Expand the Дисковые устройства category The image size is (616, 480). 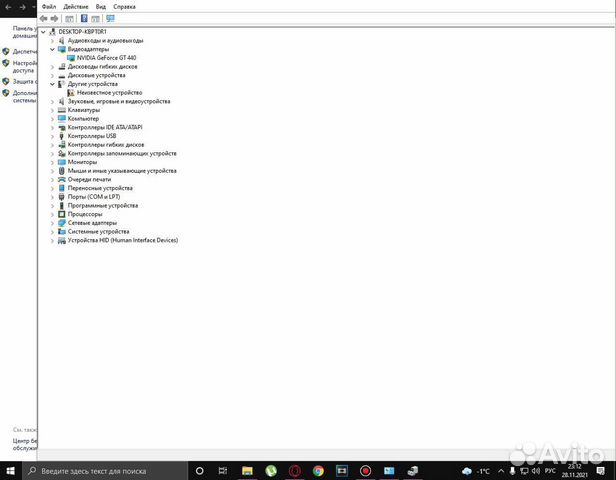tap(52, 75)
